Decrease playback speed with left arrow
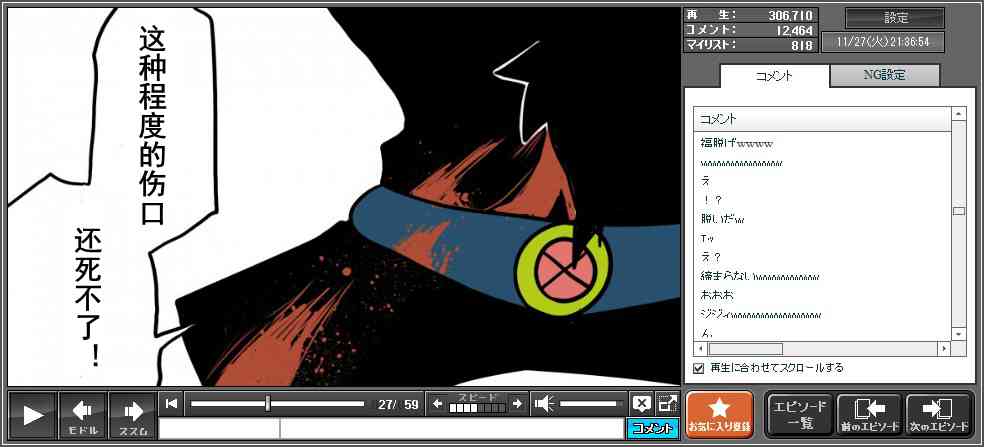The width and height of the screenshot is (984, 447). point(436,404)
